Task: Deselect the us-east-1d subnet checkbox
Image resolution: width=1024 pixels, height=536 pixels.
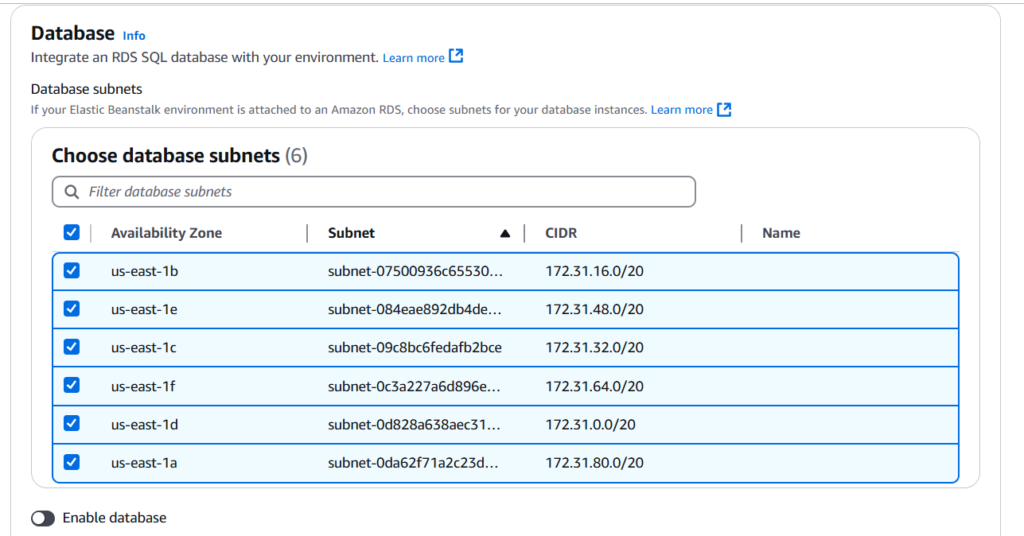Action: coord(71,424)
